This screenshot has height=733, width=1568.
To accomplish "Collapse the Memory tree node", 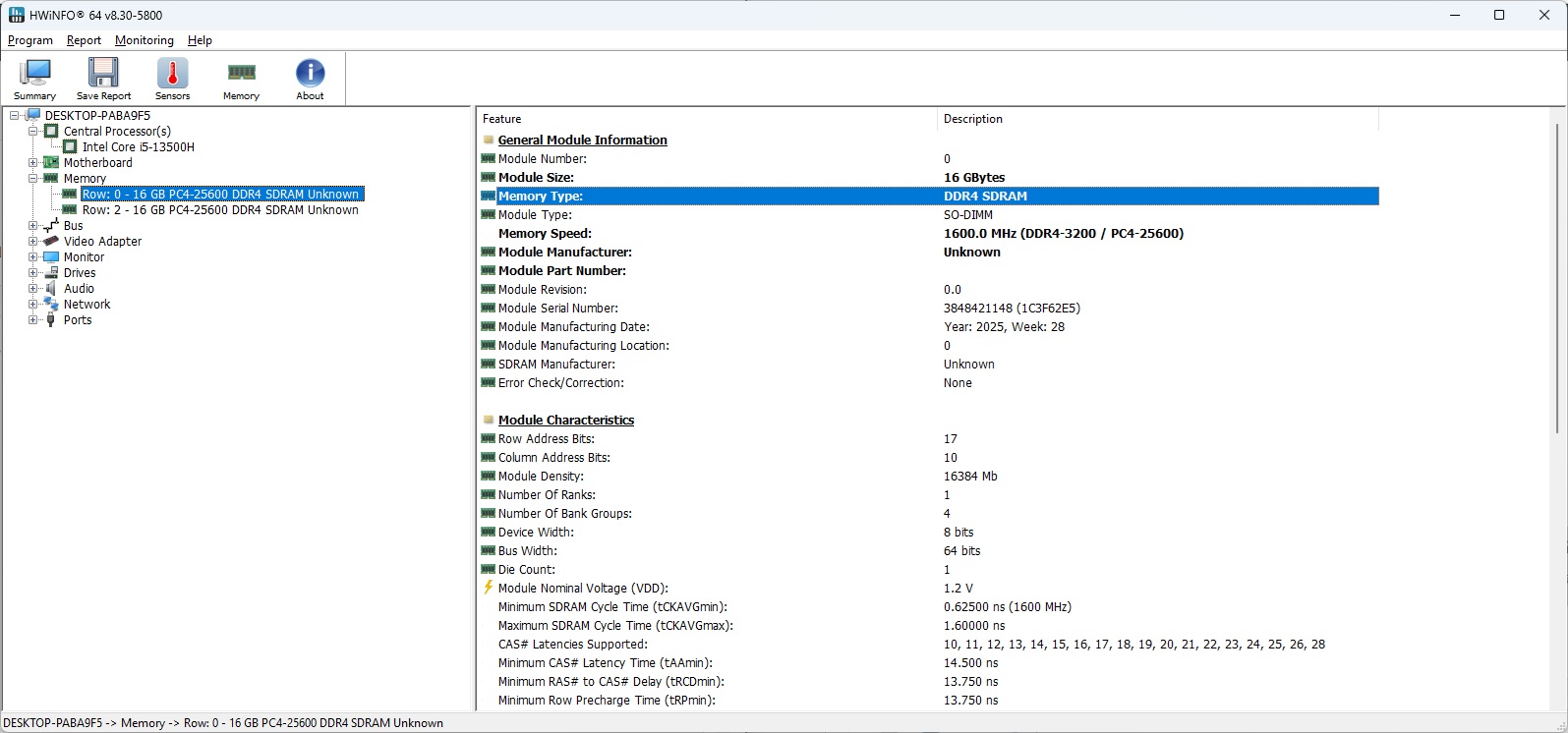I will [x=33, y=179].
